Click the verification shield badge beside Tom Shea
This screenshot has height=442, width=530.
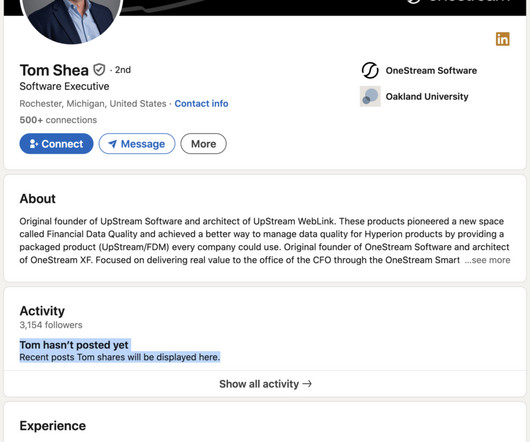point(99,70)
